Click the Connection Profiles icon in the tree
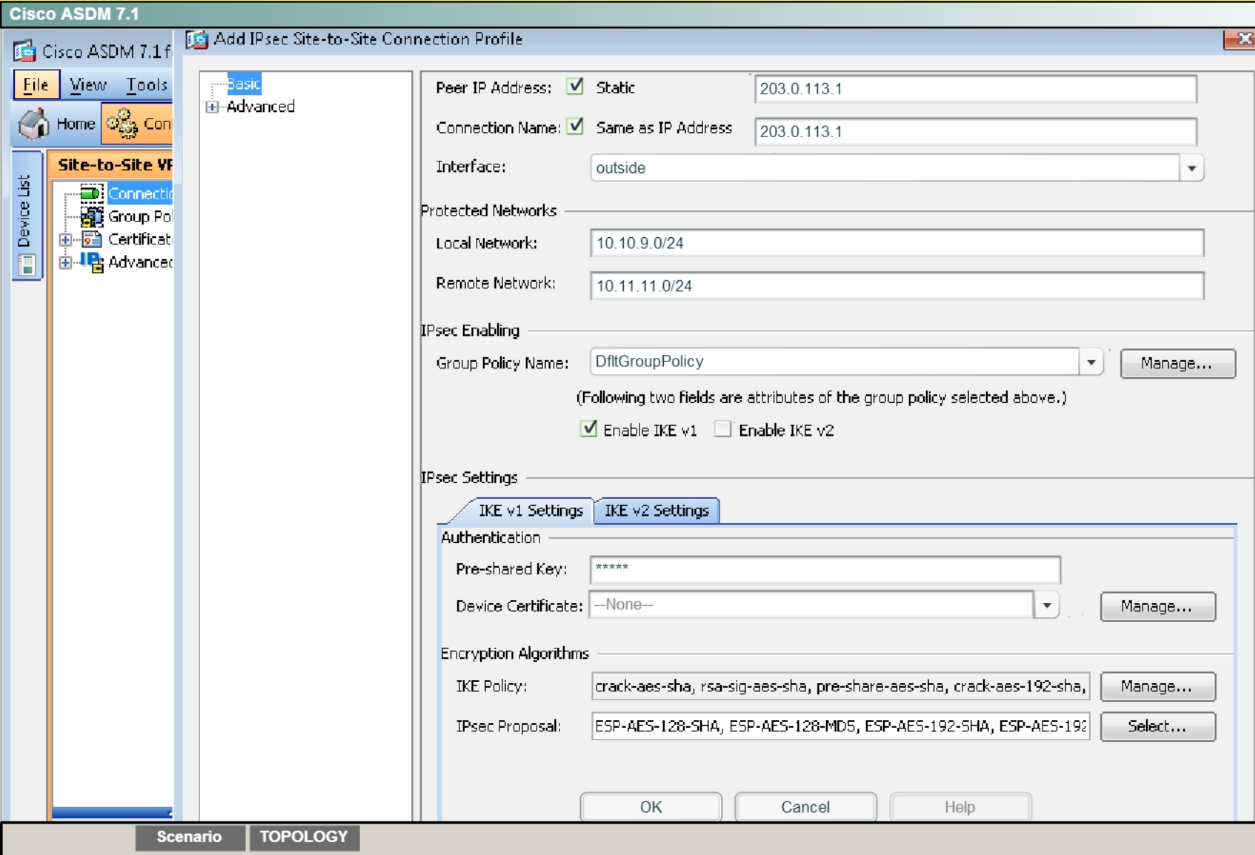Screen dimensions: 1255x855 [91, 193]
